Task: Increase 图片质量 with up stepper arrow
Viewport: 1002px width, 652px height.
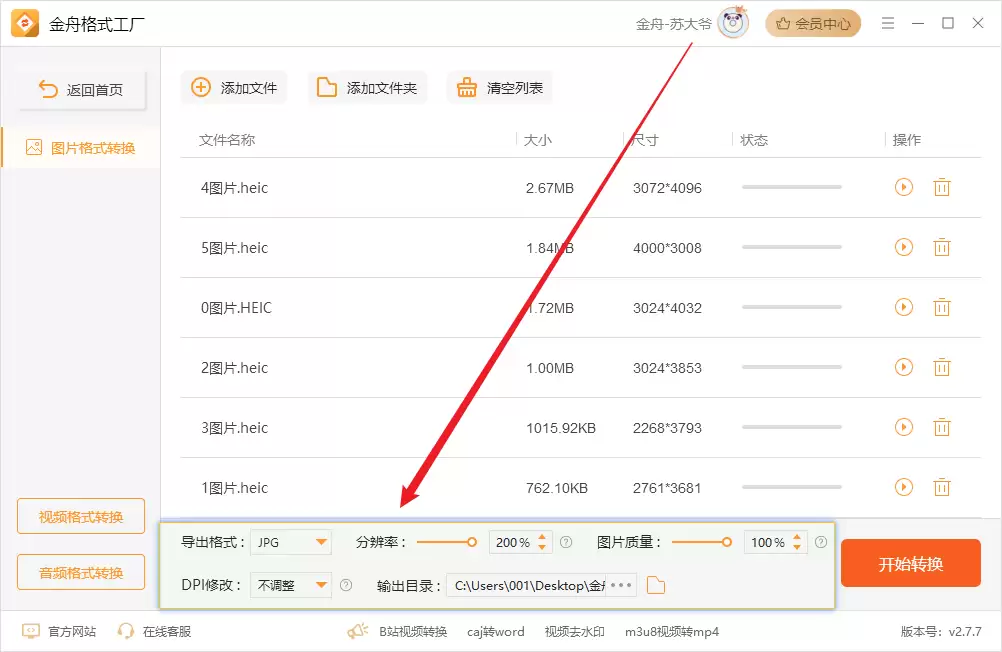Action: click(797, 537)
